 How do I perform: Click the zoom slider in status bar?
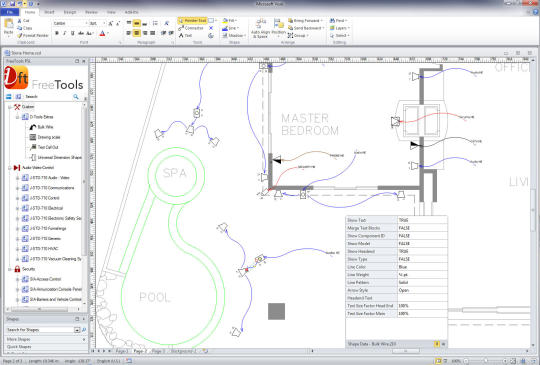point(486,361)
